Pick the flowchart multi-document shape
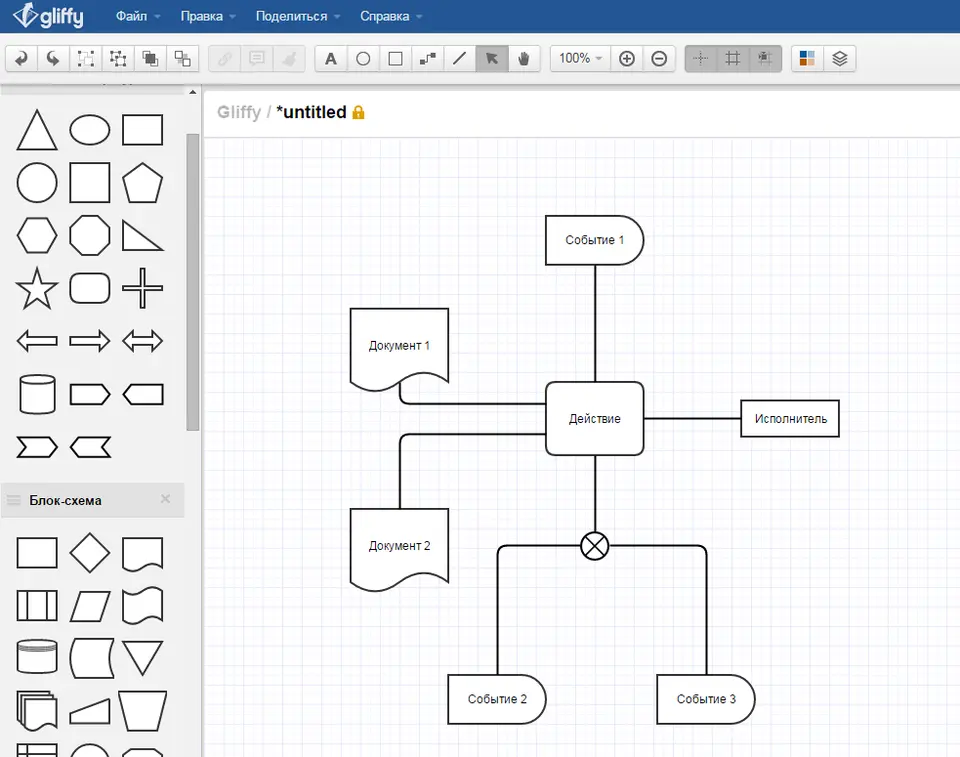The height and width of the screenshot is (757, 960). click(37, 711)
